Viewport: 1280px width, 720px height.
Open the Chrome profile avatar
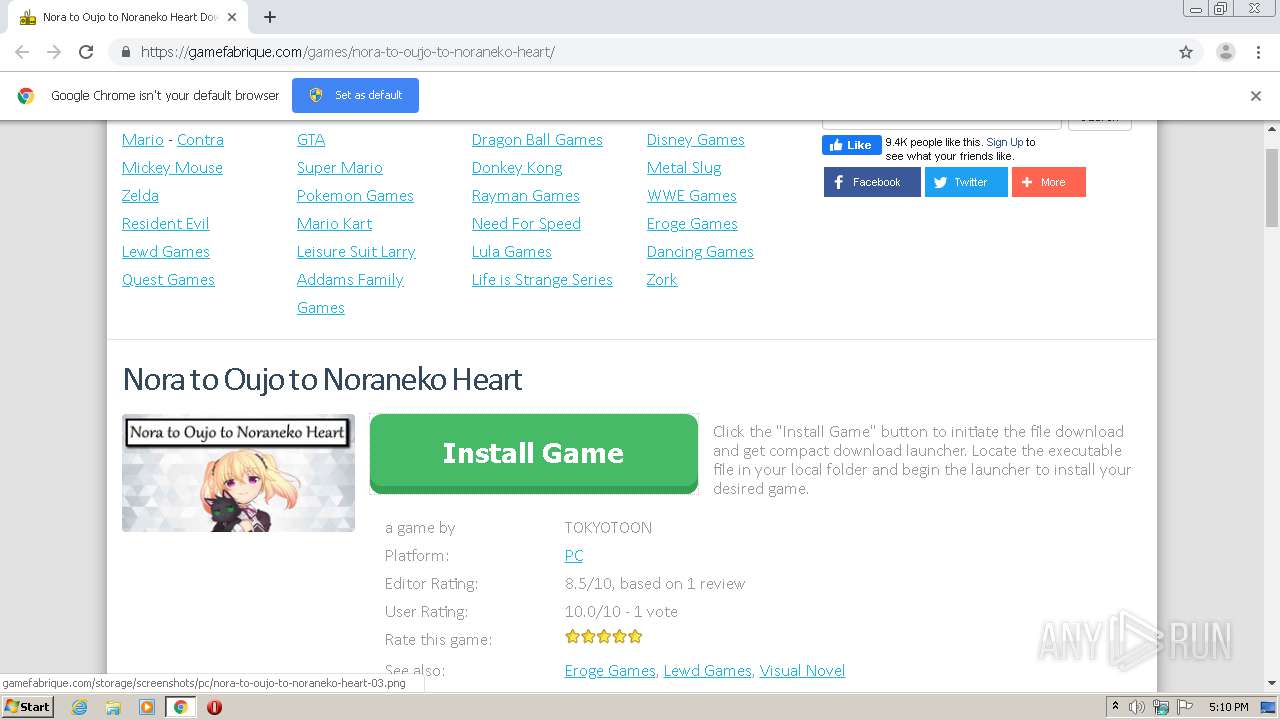tap(1225, 52)
